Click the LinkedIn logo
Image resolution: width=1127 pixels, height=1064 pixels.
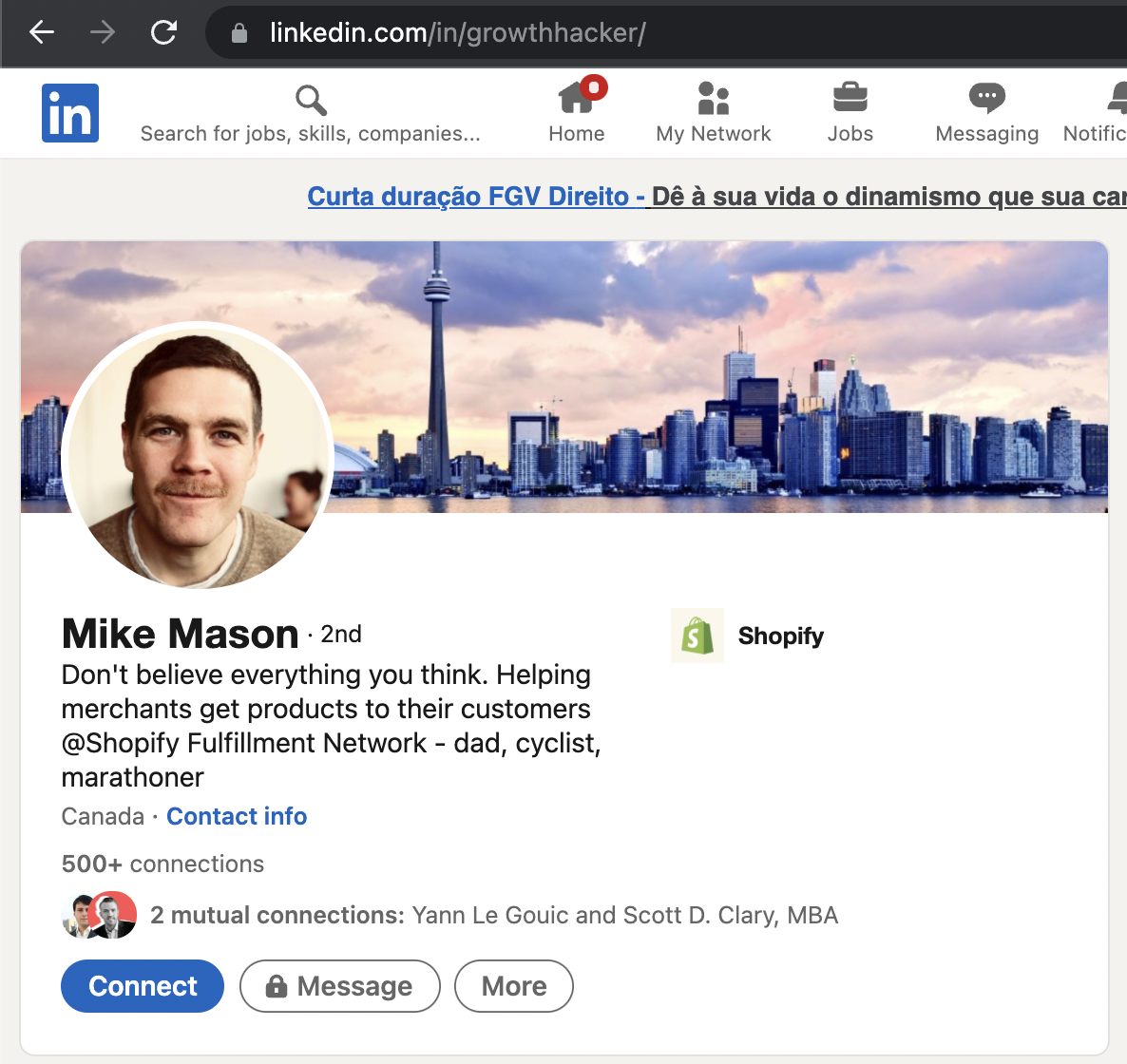[69, 111]
